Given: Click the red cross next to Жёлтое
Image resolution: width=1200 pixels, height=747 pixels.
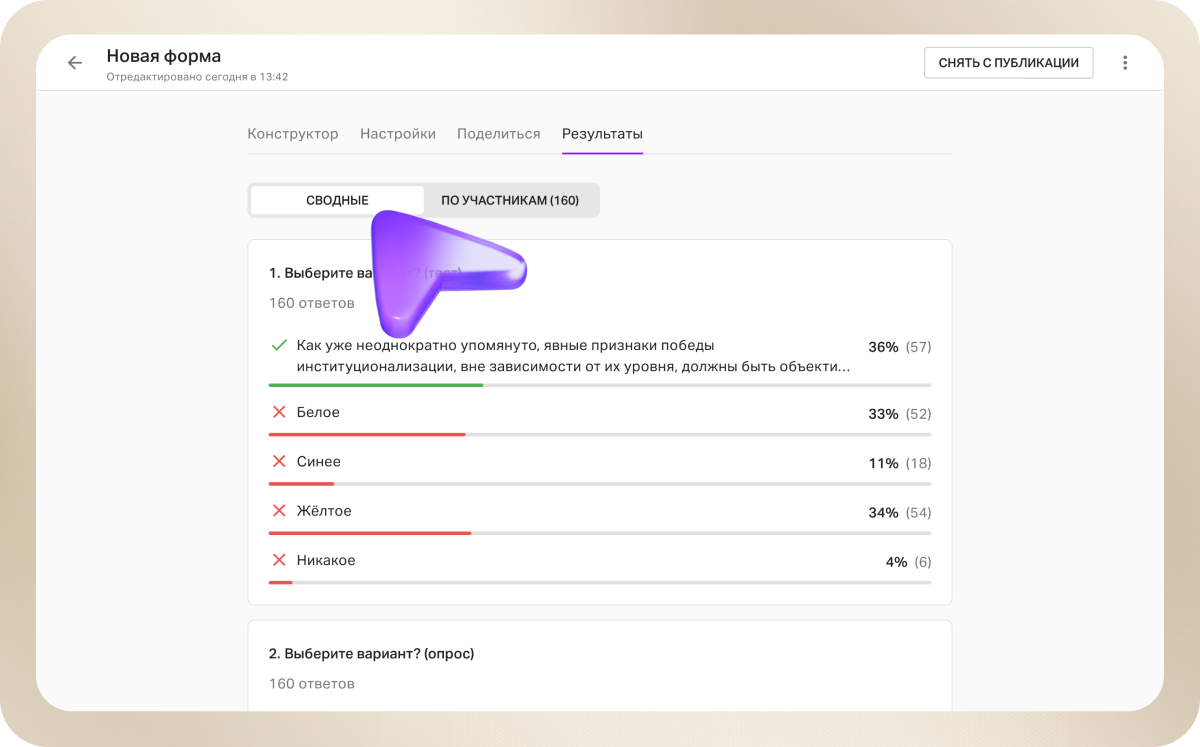Looking at the screenshot, I should 280,511.
